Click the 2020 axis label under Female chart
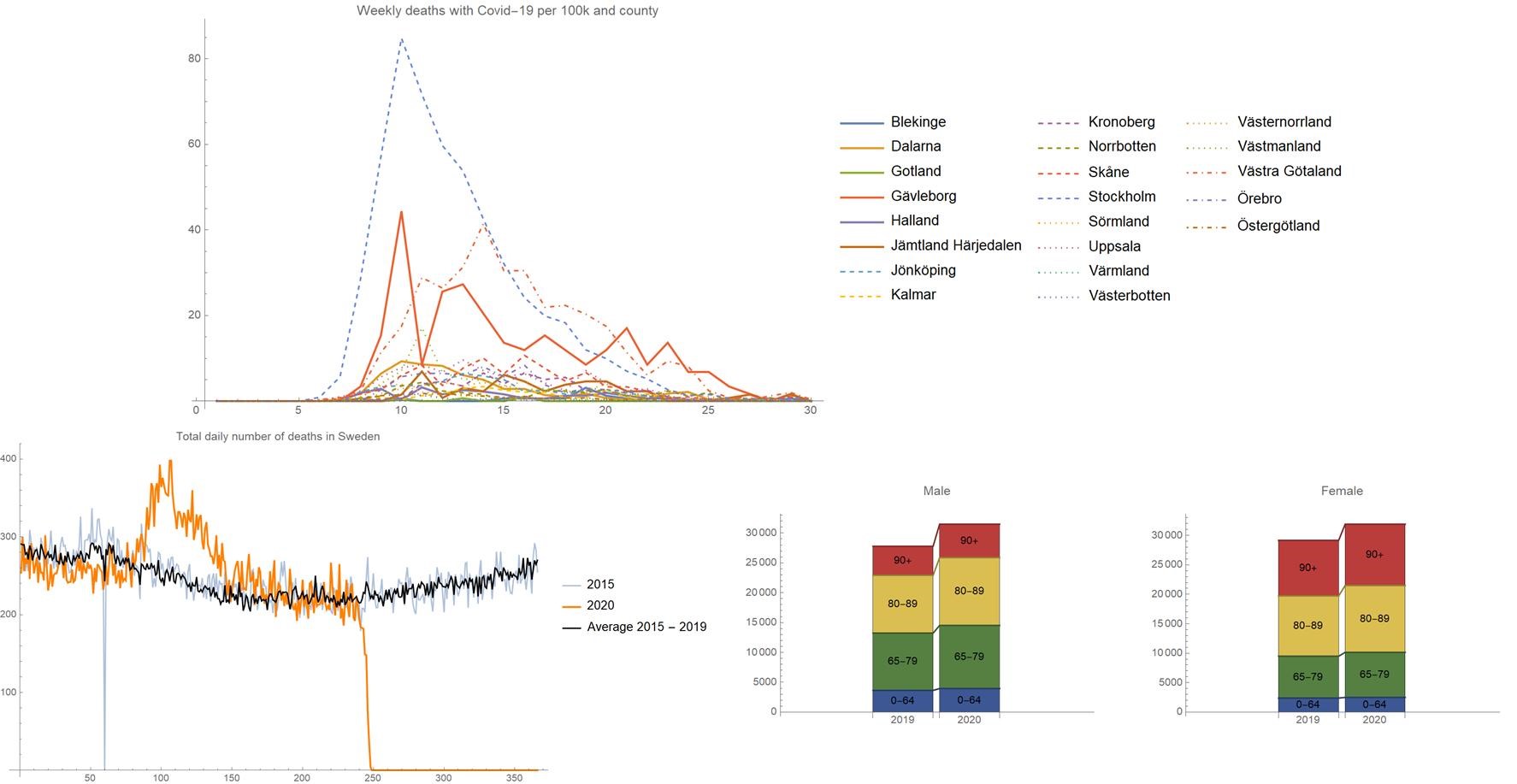1517x784 pixels. [1374, 720]
